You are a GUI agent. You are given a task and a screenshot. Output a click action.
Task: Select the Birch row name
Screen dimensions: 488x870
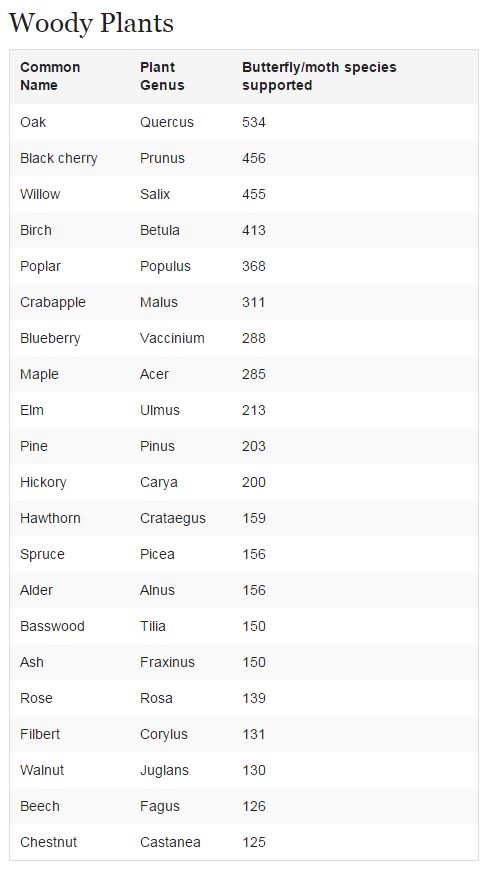tap(35, 230)
